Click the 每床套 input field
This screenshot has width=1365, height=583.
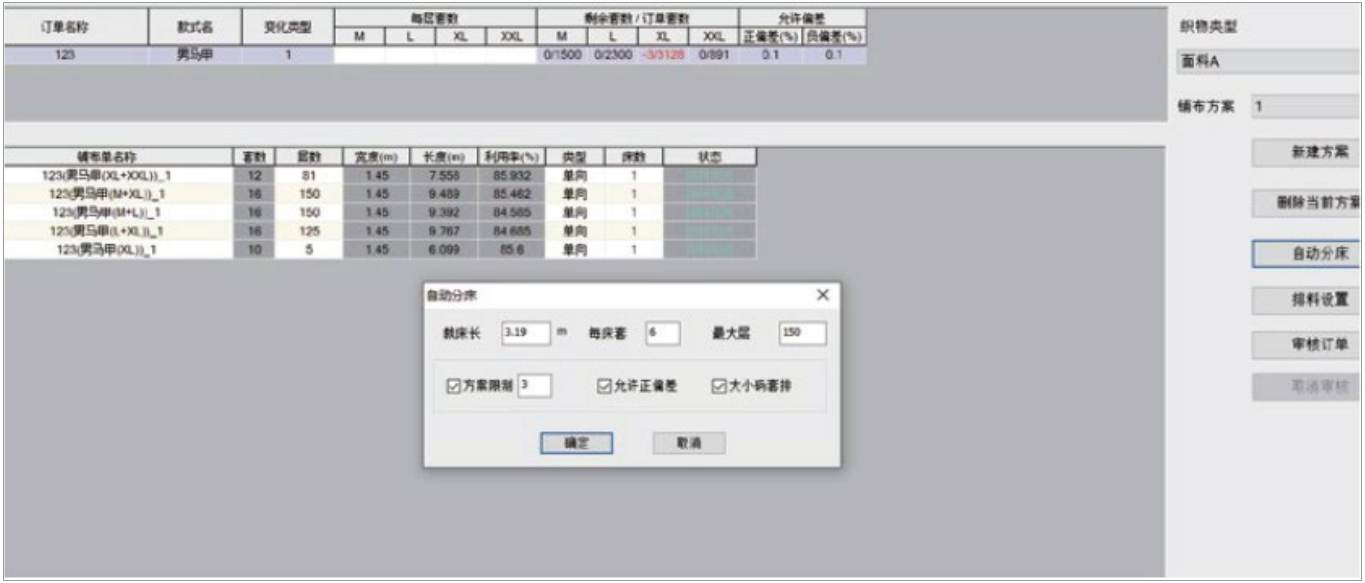pos(662,333)
